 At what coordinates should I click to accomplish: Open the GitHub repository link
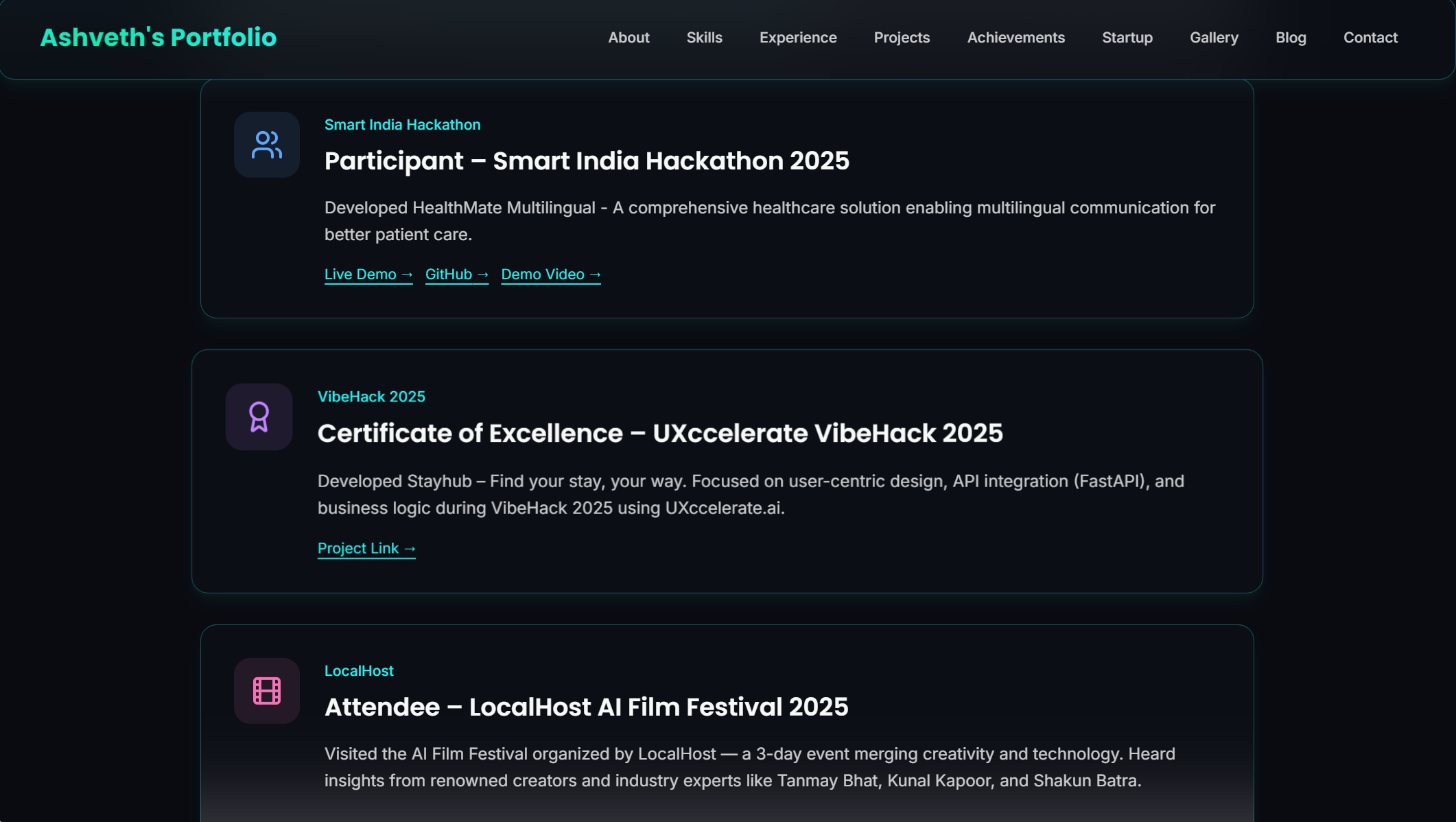456,274
